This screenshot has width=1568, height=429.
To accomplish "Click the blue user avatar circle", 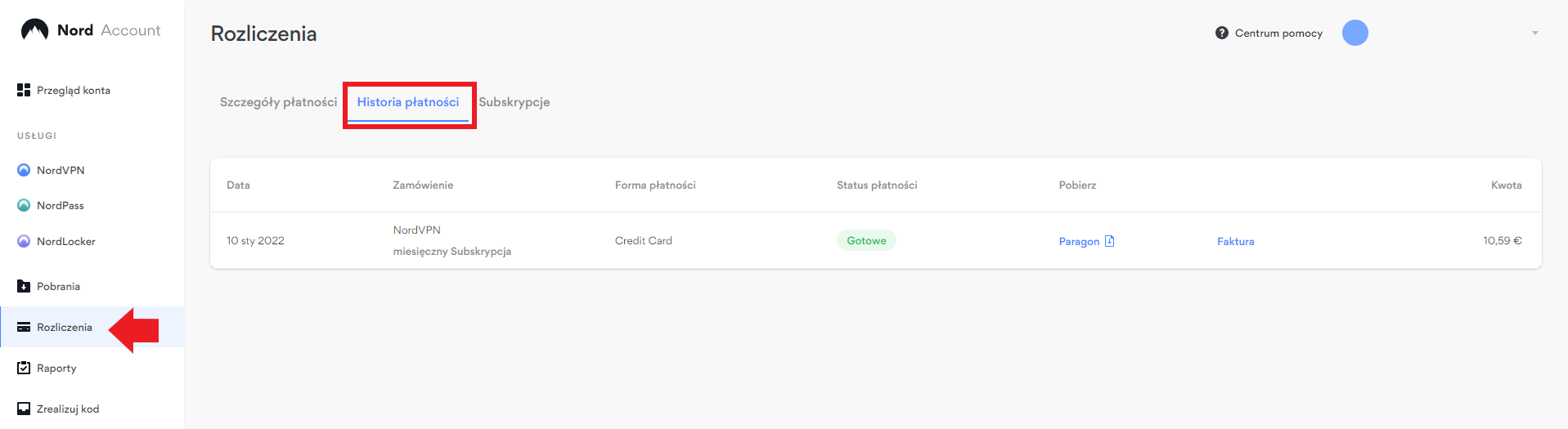I will [1355, 33].
